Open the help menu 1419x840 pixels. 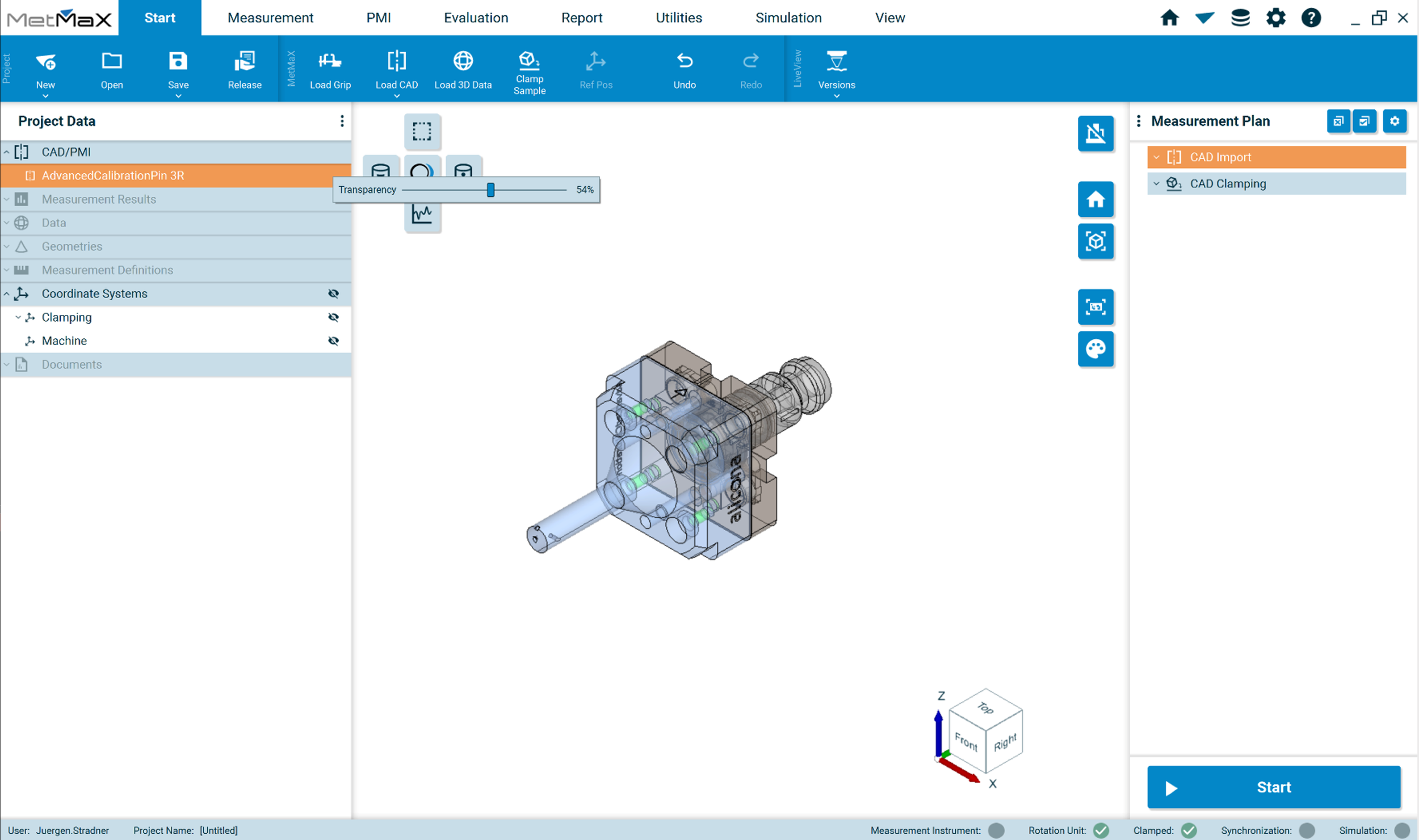click(x=1311, y=18)
